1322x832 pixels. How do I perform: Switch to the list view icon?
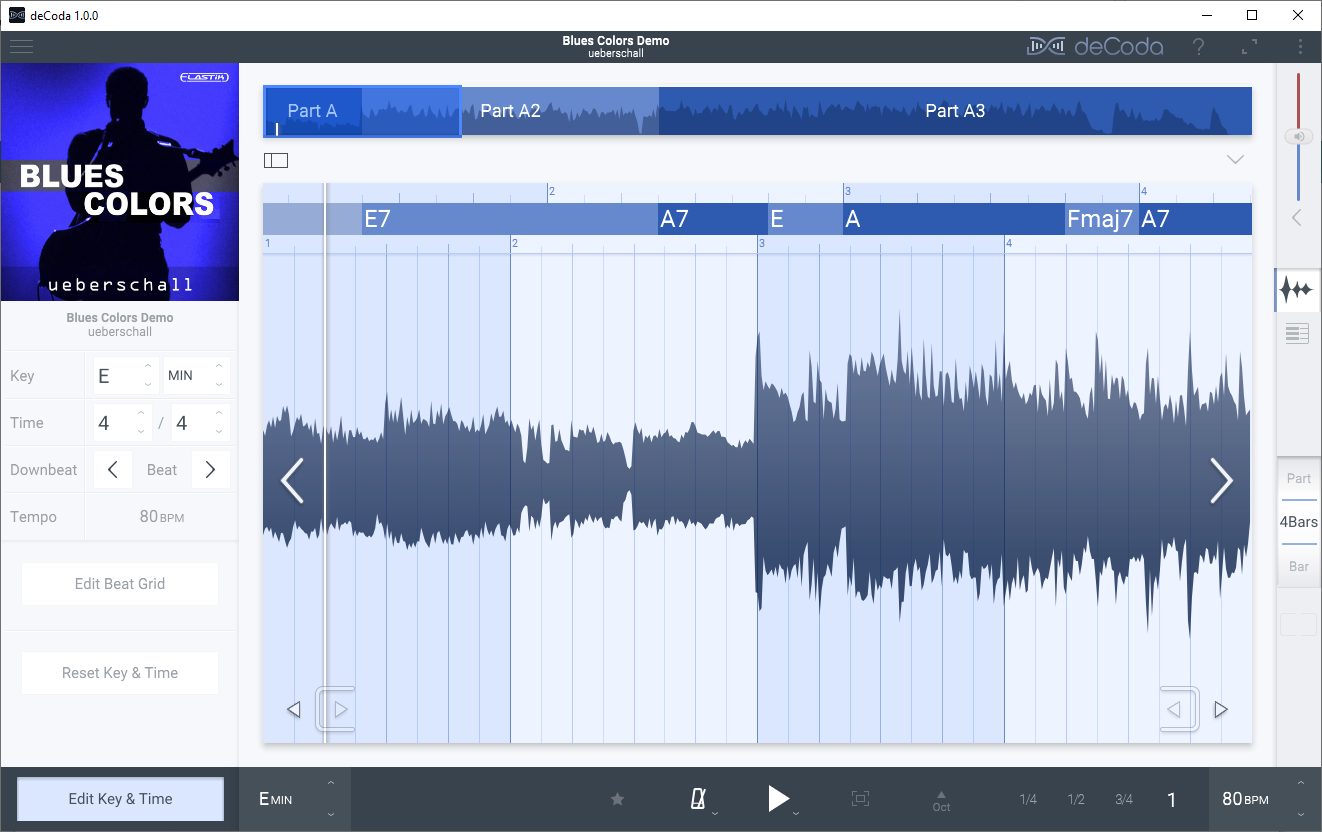[1297, 334]
